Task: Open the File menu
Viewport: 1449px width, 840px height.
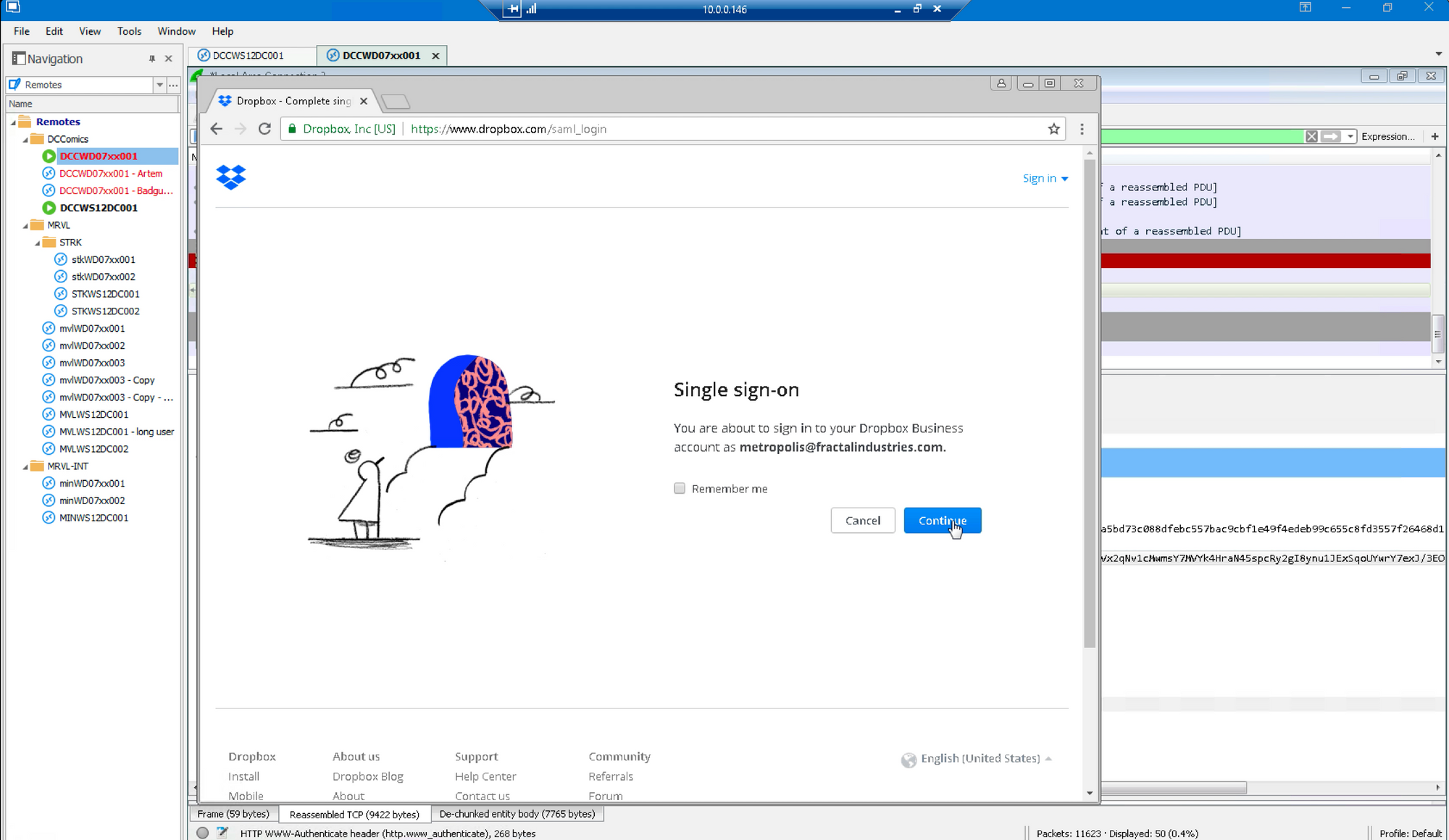Action: coord(22,31)
